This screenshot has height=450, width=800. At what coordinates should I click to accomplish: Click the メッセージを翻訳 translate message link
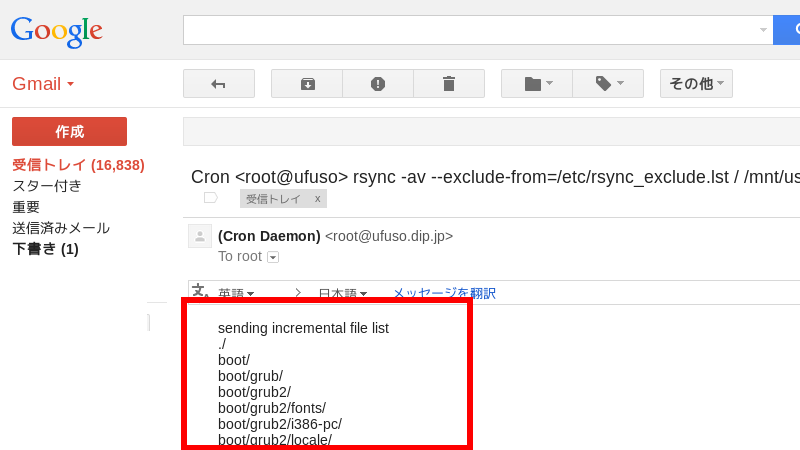[444, 294]
